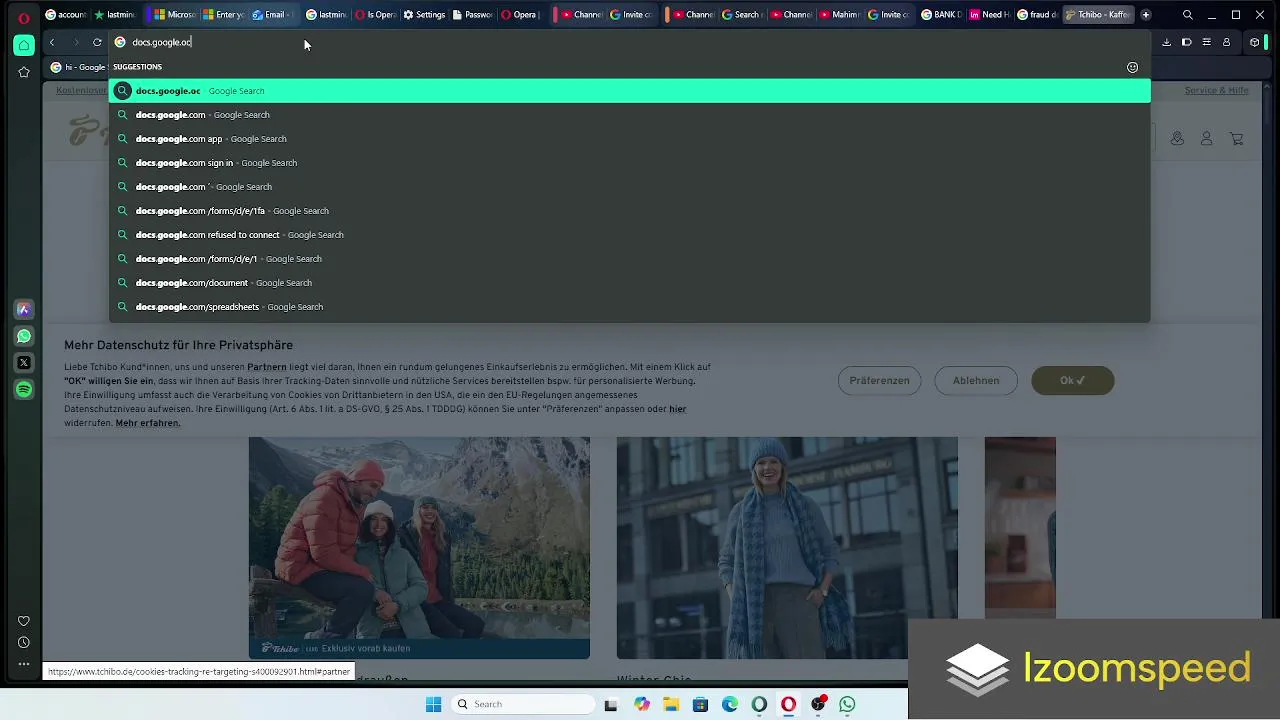Open the X (Twitter) sidebar icon
Screen dimensions: 1280x720
pos(24,362)
